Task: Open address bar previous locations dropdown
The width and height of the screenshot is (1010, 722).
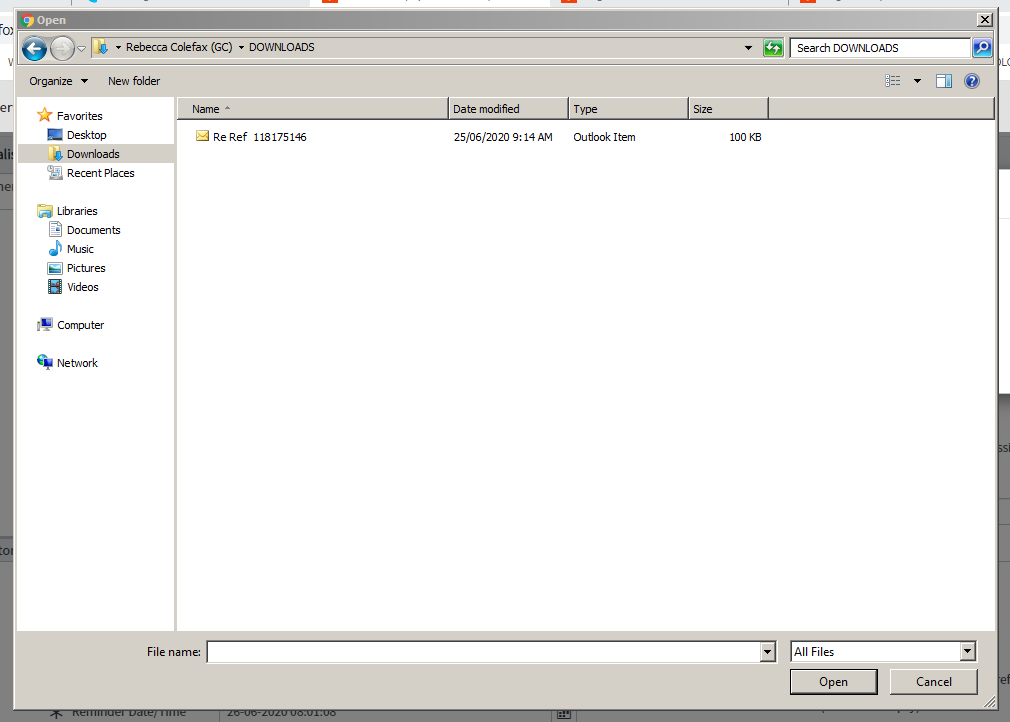Action: (x=748, y=48)
